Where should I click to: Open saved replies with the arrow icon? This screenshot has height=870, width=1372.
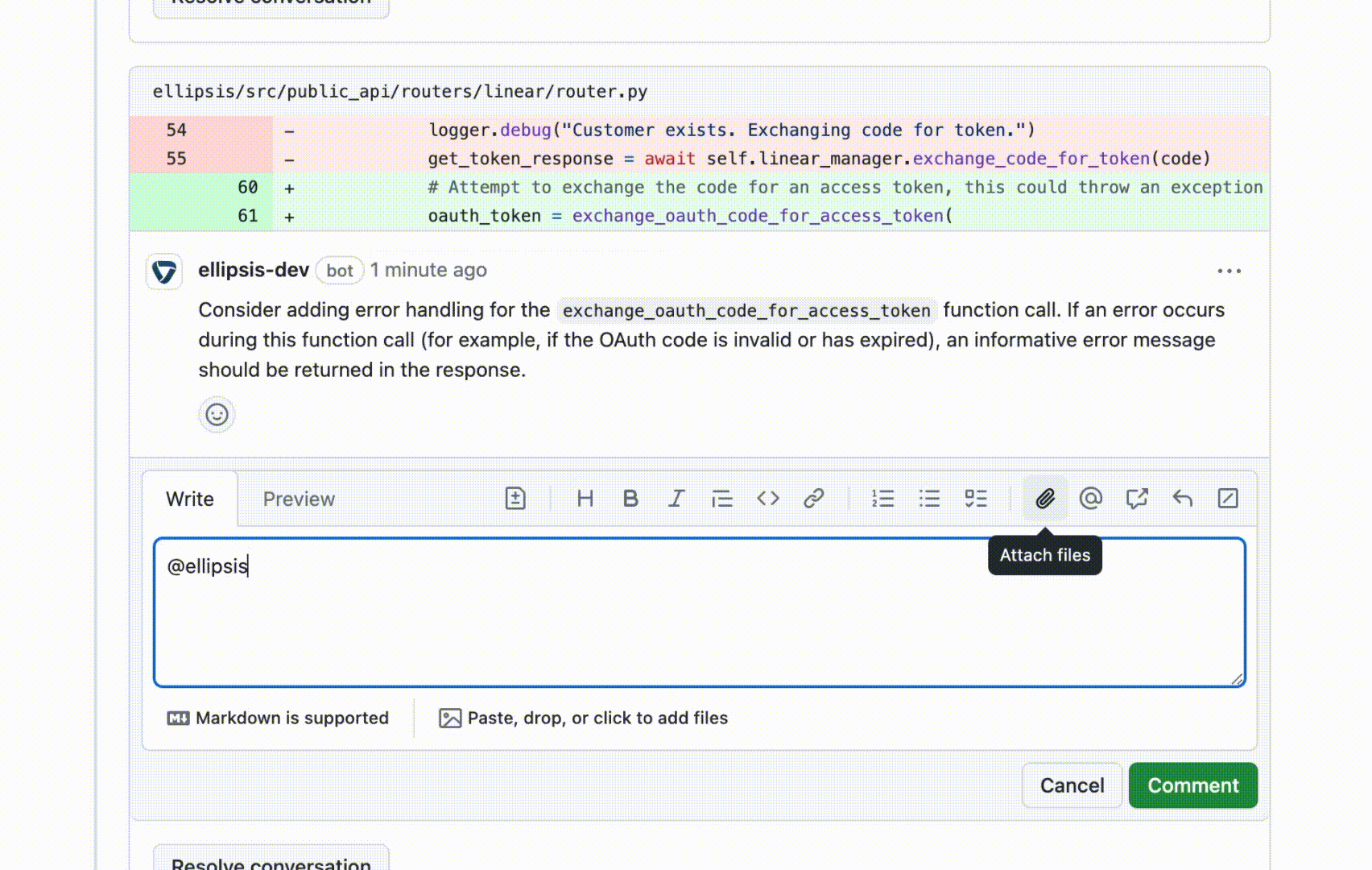1182,499
